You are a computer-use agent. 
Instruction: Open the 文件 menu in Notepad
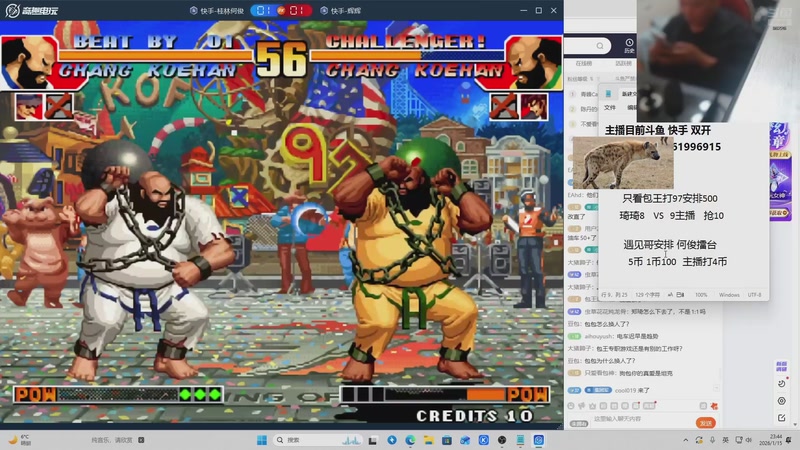(610, 108)
